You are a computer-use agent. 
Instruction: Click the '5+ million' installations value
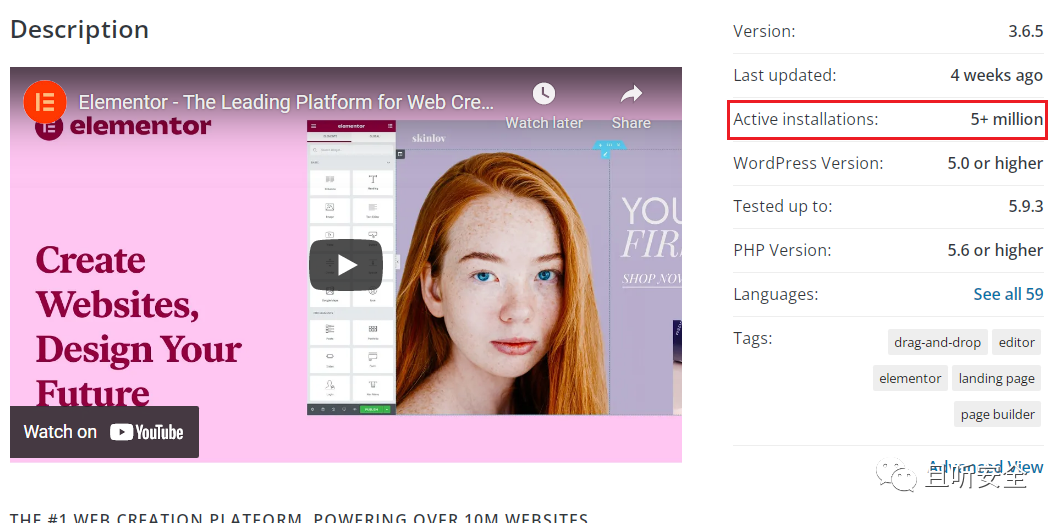(x=1006, y=119)
